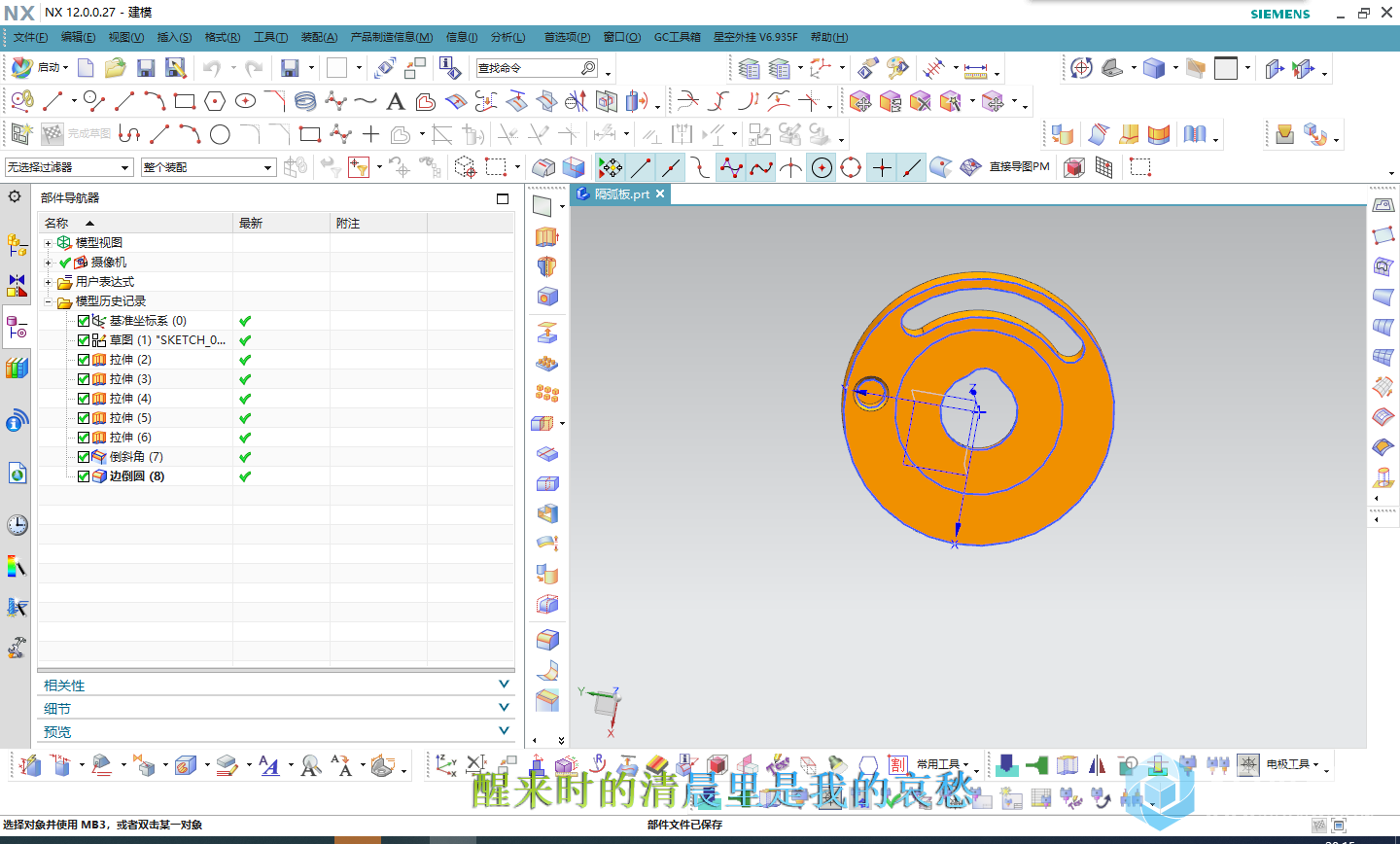
Task: Click the 直接导图PM button
Action: pyautogui.click(x=1019, y=167)
